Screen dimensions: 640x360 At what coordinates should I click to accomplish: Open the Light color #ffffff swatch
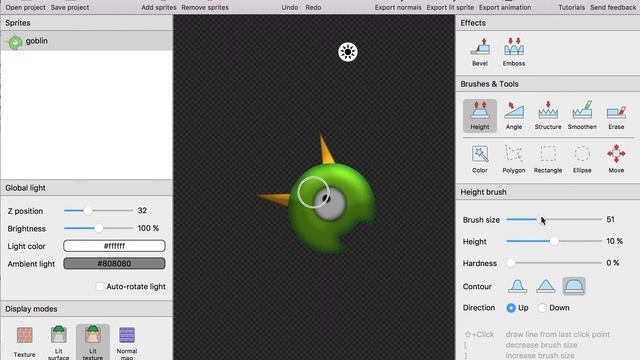point(114,246)
